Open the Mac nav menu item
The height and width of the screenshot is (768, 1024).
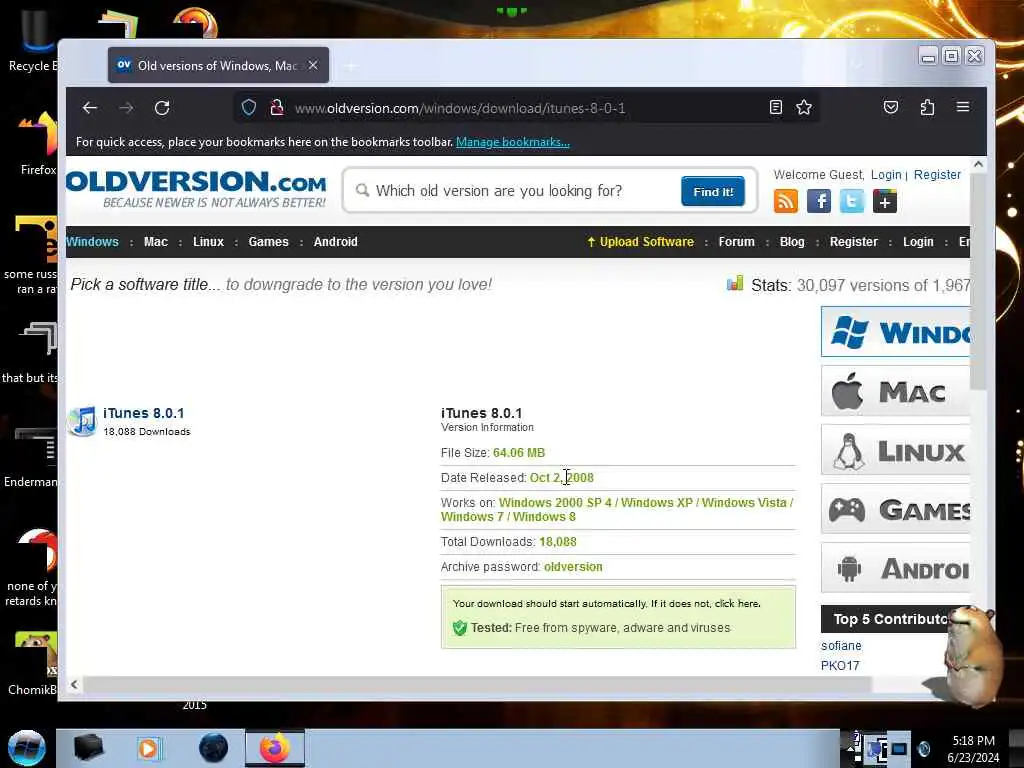[x=155, y=242]
